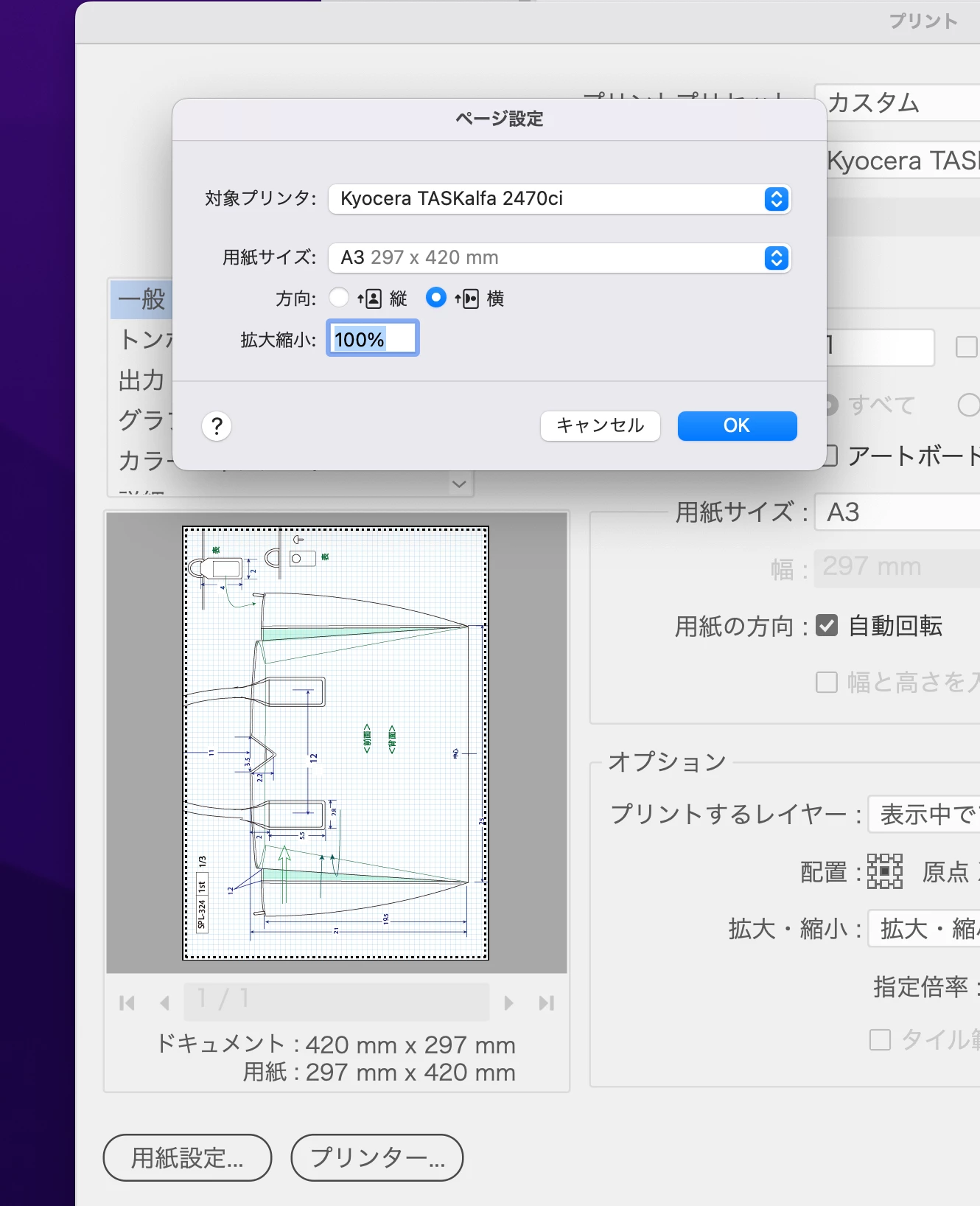Go to next page in preview

click(508, 1003)
